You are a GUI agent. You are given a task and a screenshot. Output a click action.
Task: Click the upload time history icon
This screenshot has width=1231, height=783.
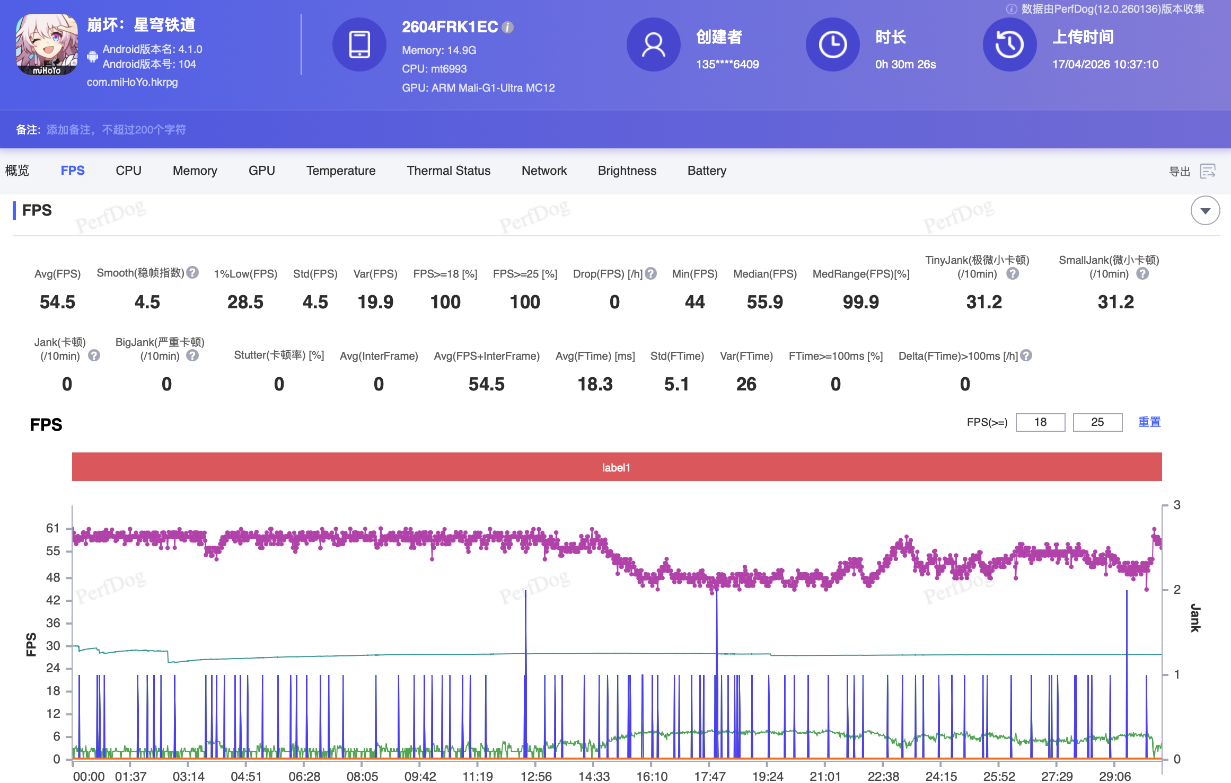(x=1009, y=45)
